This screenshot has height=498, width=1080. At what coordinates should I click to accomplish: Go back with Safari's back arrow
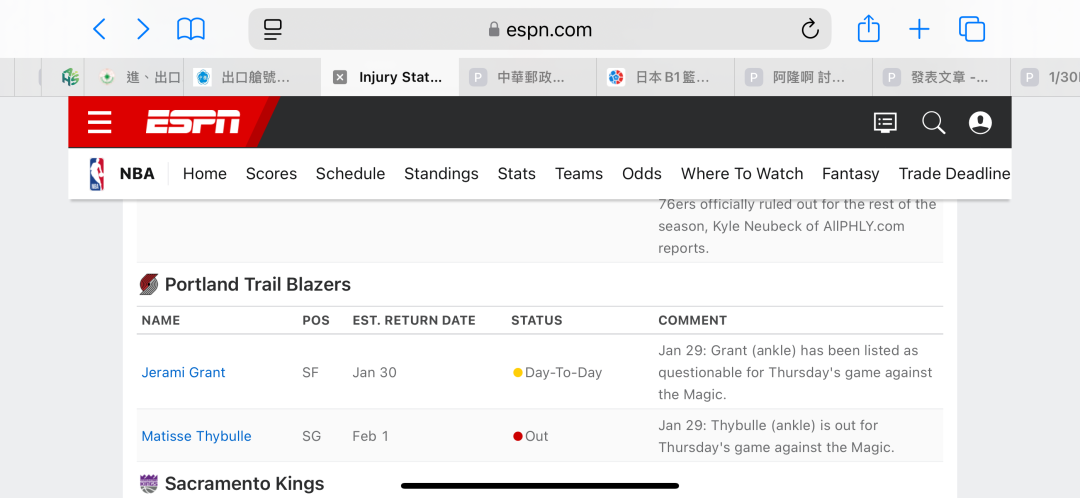pos(99,29)
